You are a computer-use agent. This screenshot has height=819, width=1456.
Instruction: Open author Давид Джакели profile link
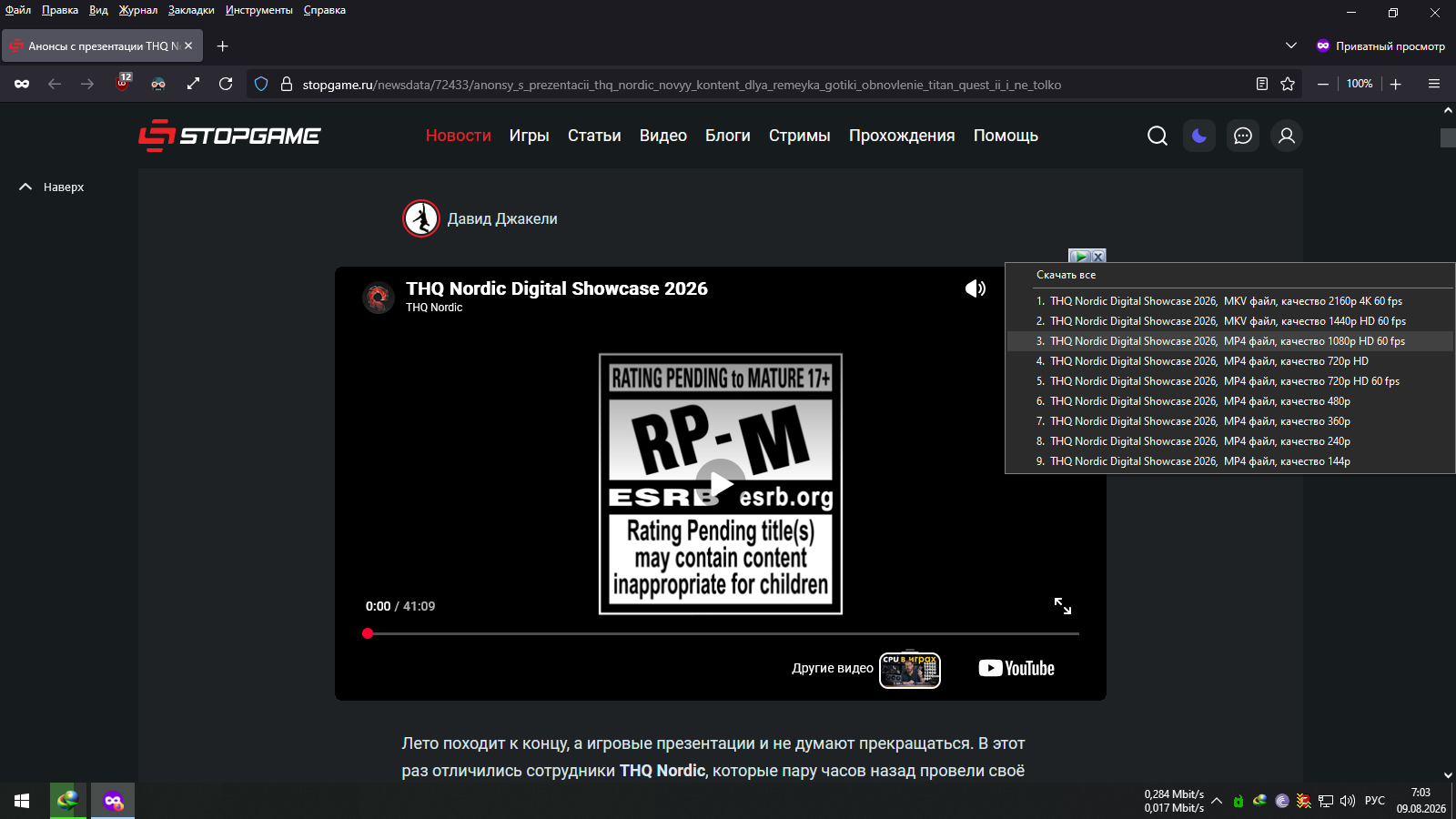pos(502,218)
